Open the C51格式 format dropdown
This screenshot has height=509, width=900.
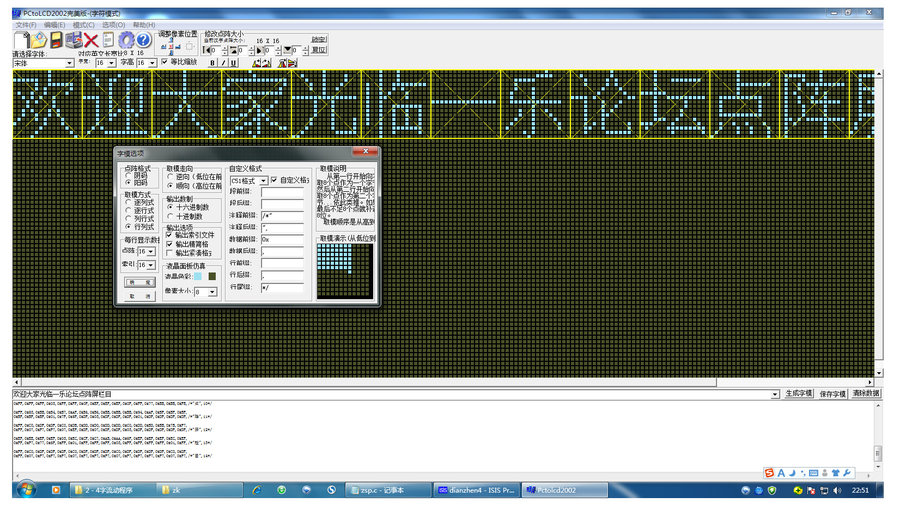coord(263,181)
